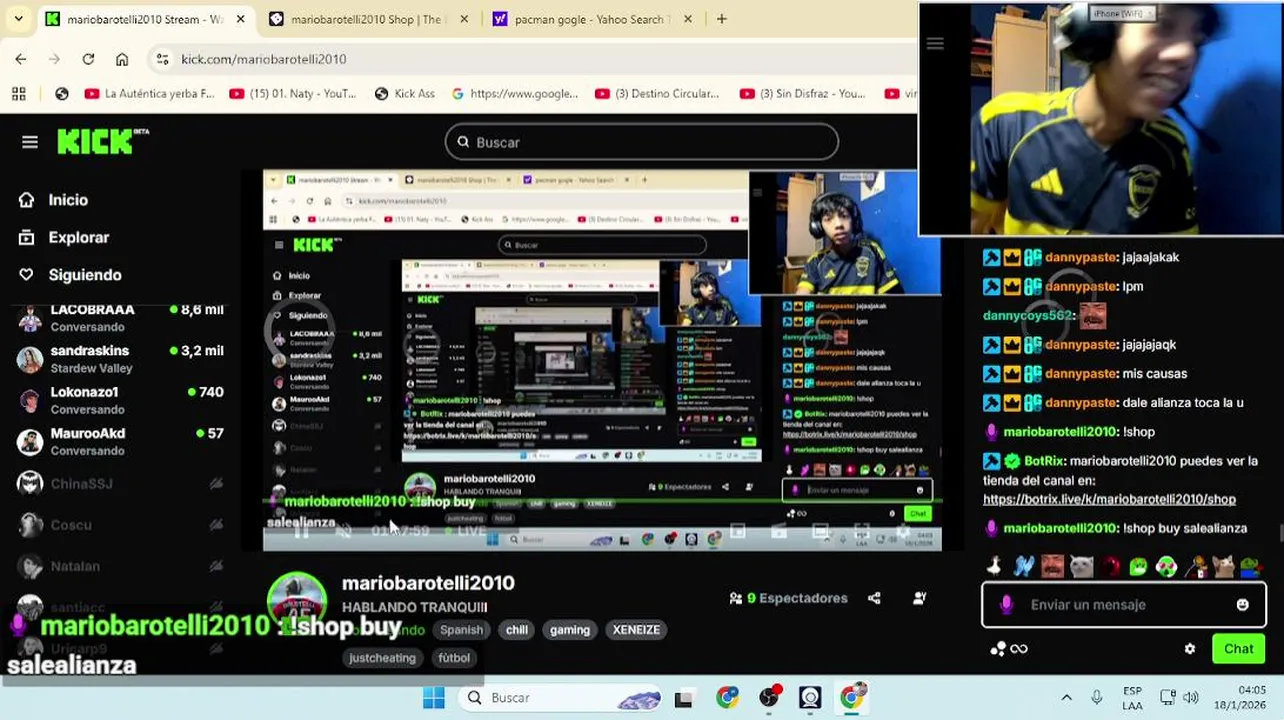This screenshot has height=720, width=1284.
Task: Open Kick sidebar hamburger menu
Action: coord(30,142)
